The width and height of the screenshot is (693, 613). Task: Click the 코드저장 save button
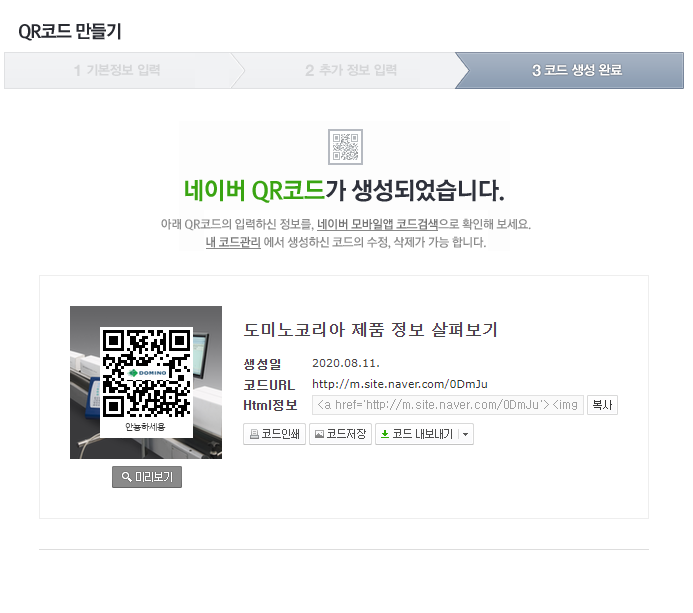coord(340,434)
